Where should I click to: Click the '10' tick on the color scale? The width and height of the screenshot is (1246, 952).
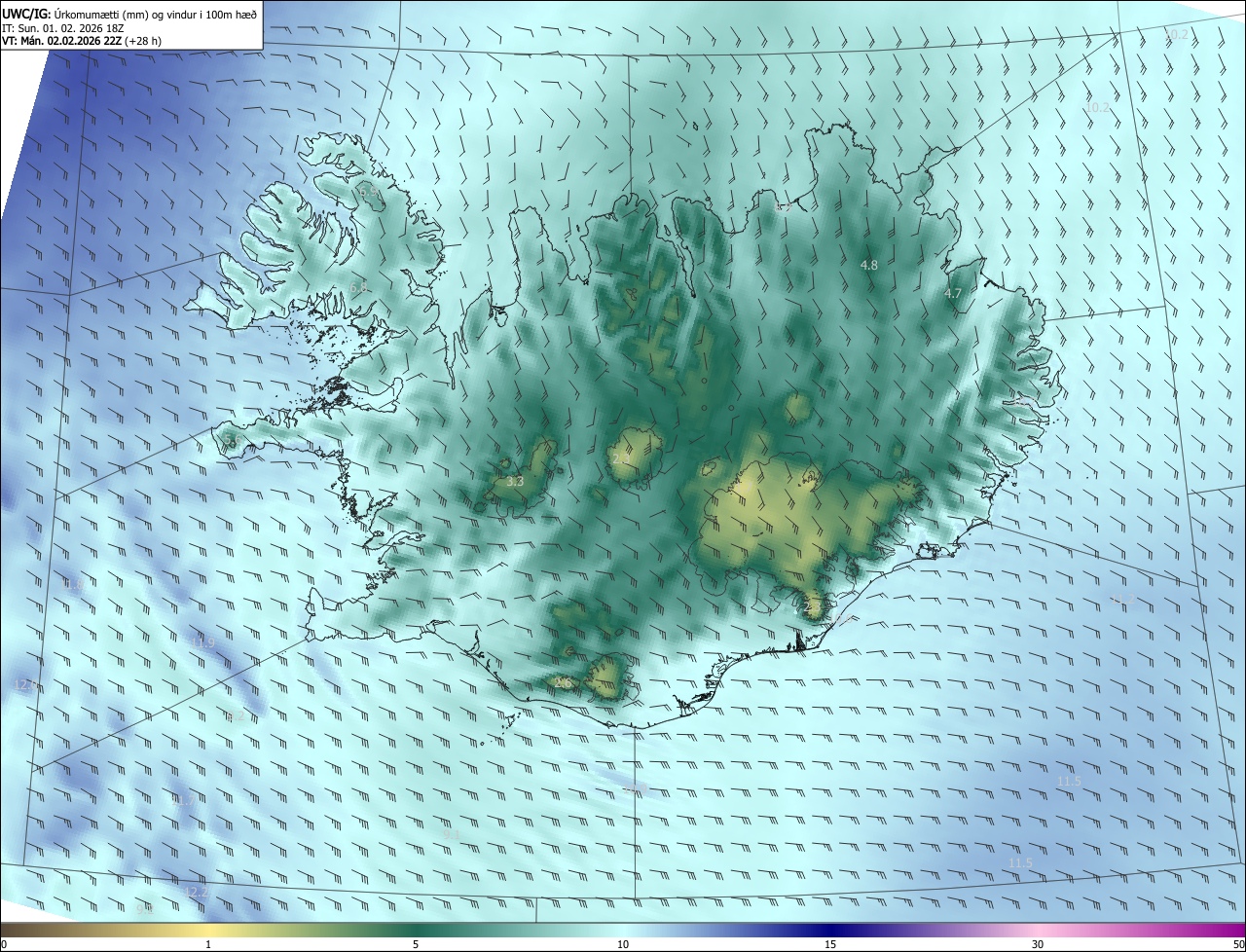[623, 944]
